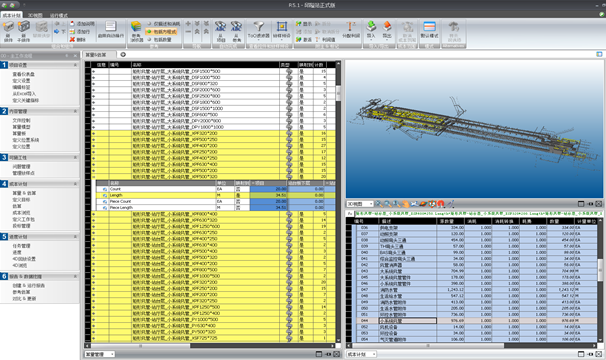606x360 pixels.
Task: Click the 添加行 add row icon
Action: pos(72,32)
